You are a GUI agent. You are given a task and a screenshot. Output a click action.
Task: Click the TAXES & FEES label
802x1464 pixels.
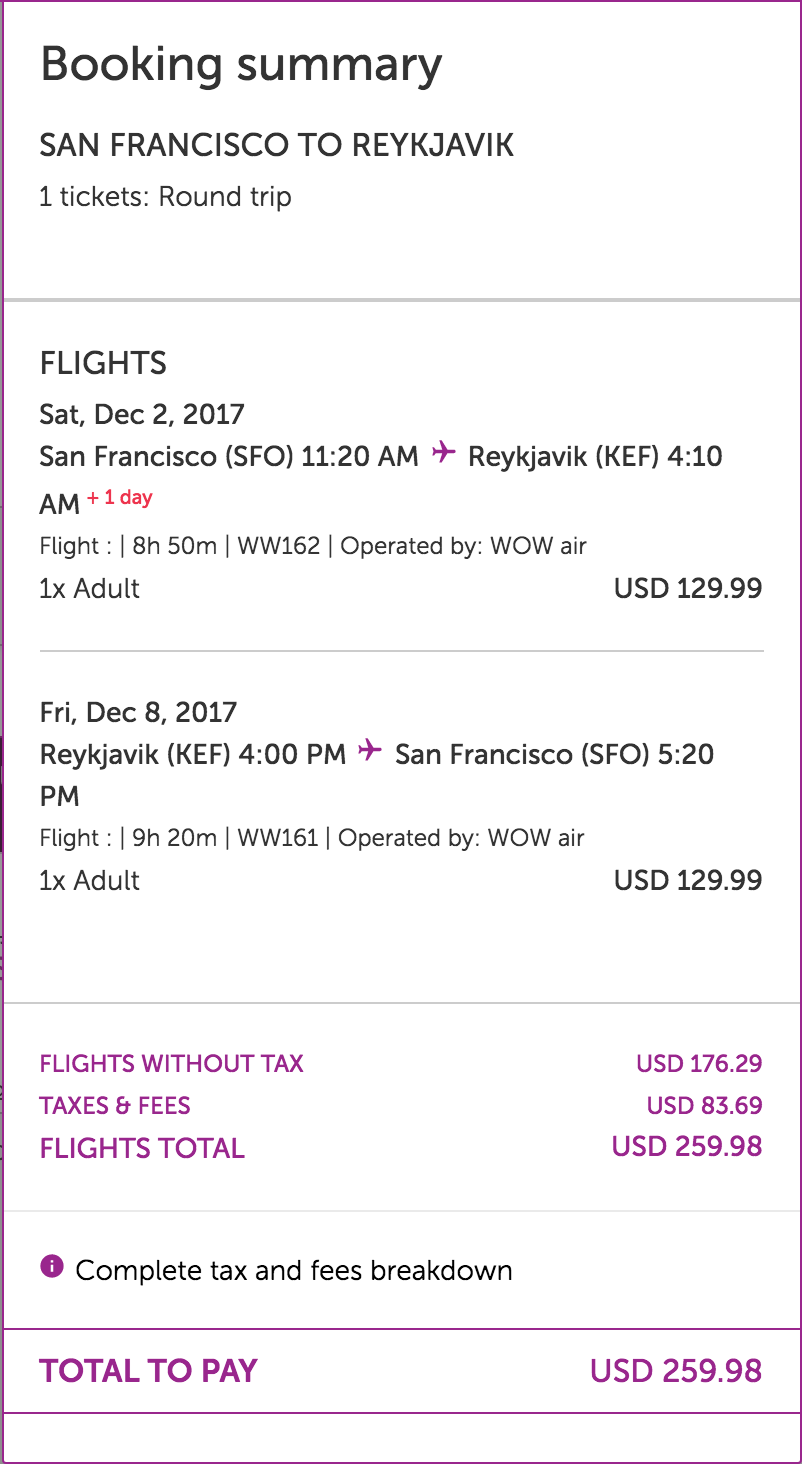(115, 1105)
